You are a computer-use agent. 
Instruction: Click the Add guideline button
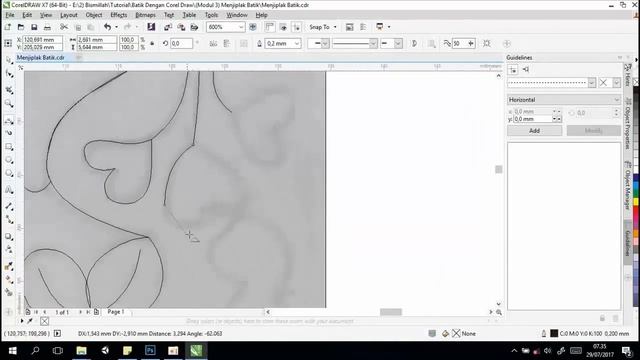pos(534,131)
